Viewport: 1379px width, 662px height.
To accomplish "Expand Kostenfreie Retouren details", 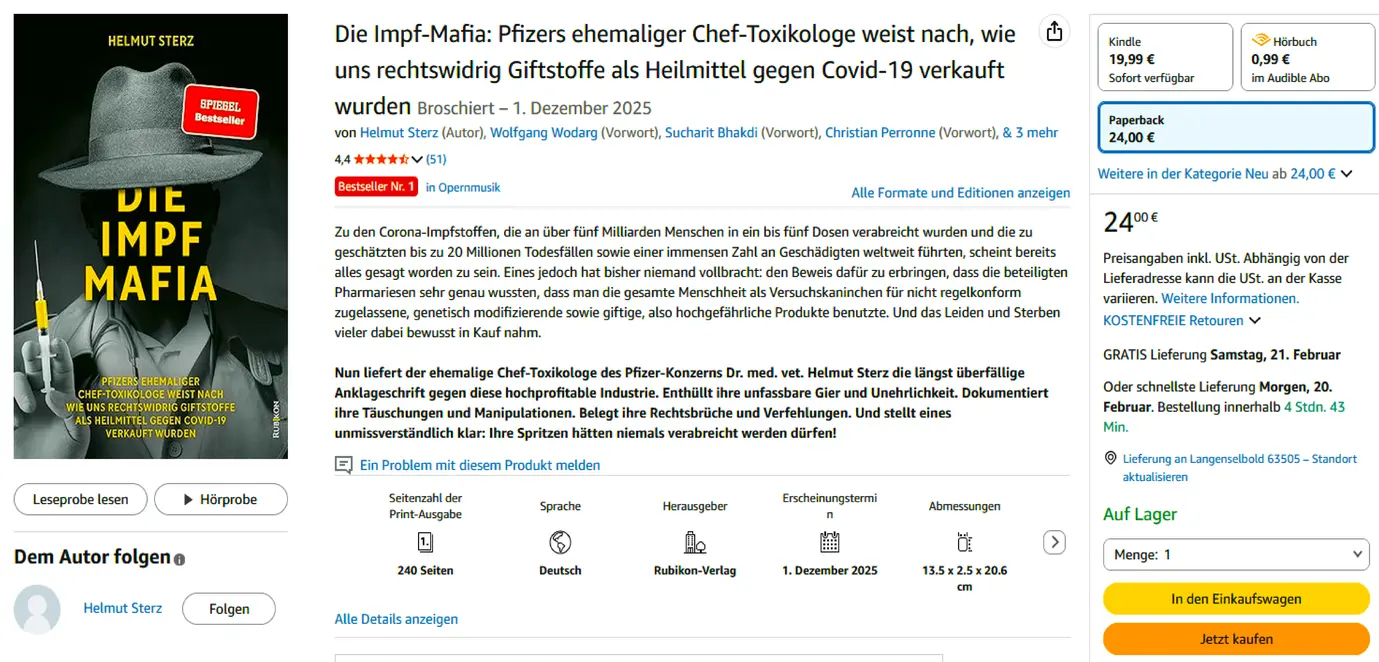I will pyautogui.click(x=1255, y=321).
